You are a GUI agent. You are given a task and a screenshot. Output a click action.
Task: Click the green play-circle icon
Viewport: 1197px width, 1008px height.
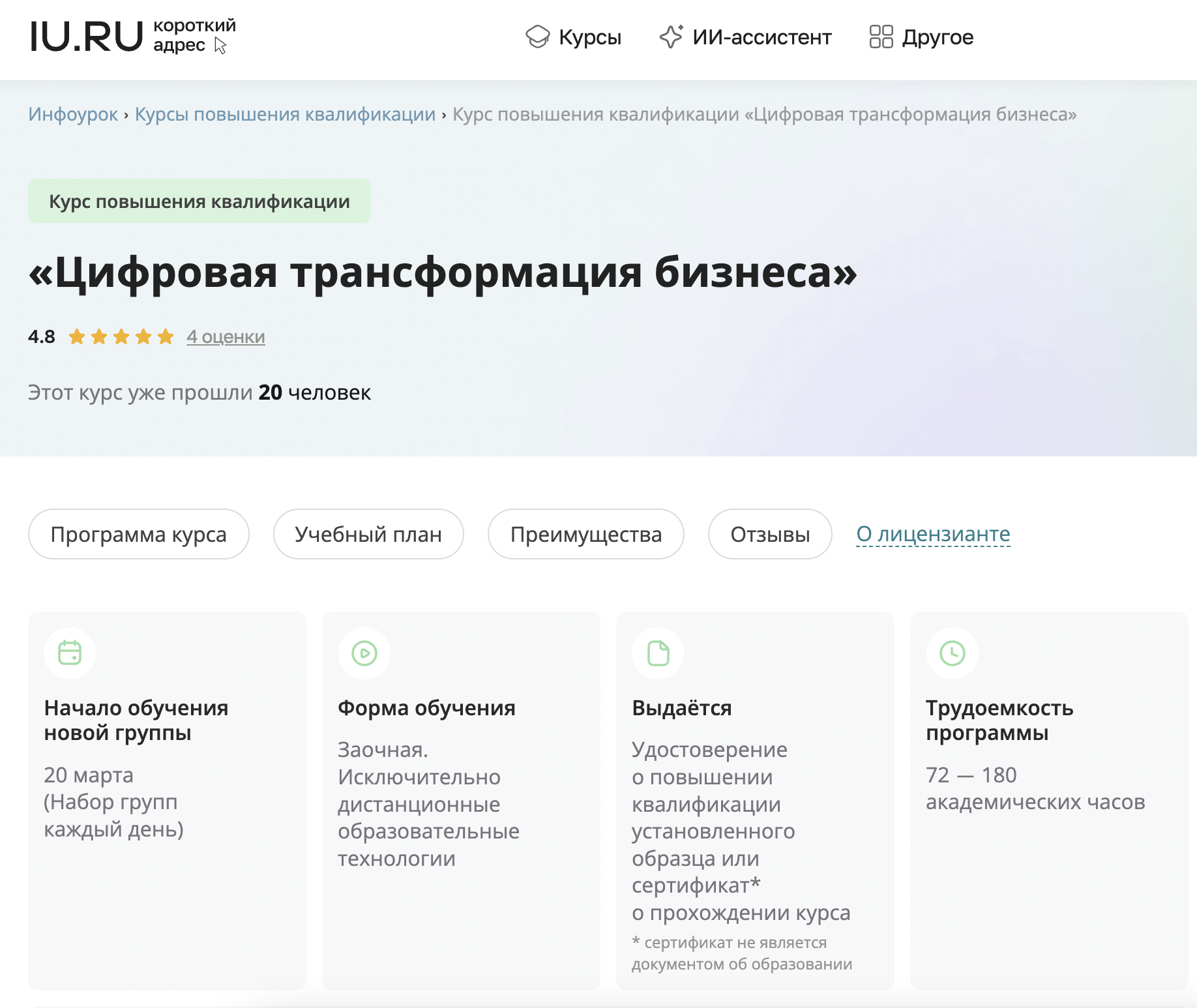(364, 653)
